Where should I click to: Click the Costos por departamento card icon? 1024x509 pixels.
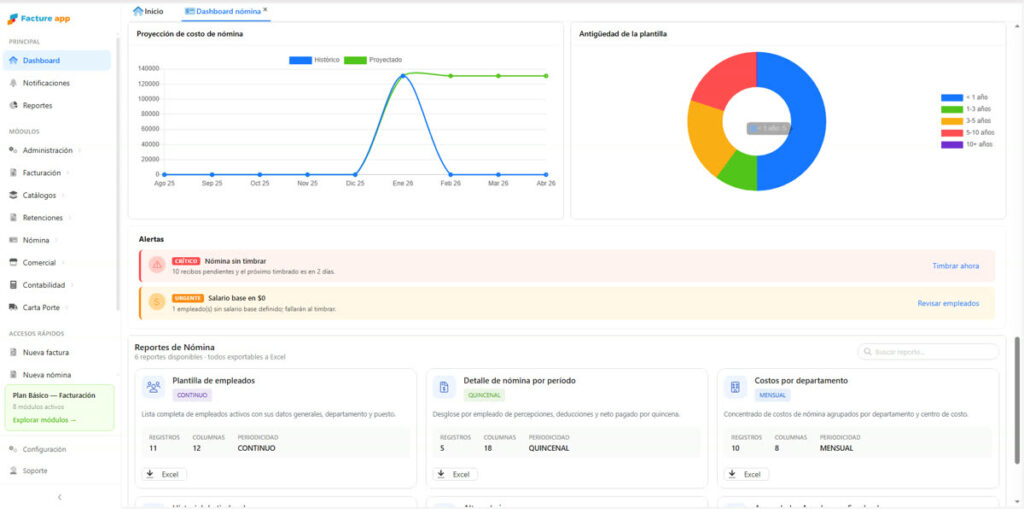point(735,387)
